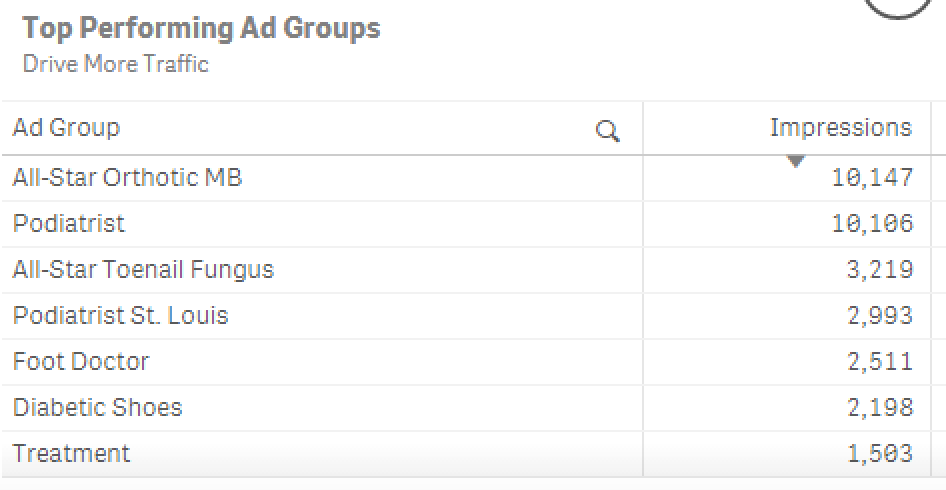Select the Podiatrist ad group
This screenshot has width=946, height=490.
pyautogui.click(x=69, y=223)
